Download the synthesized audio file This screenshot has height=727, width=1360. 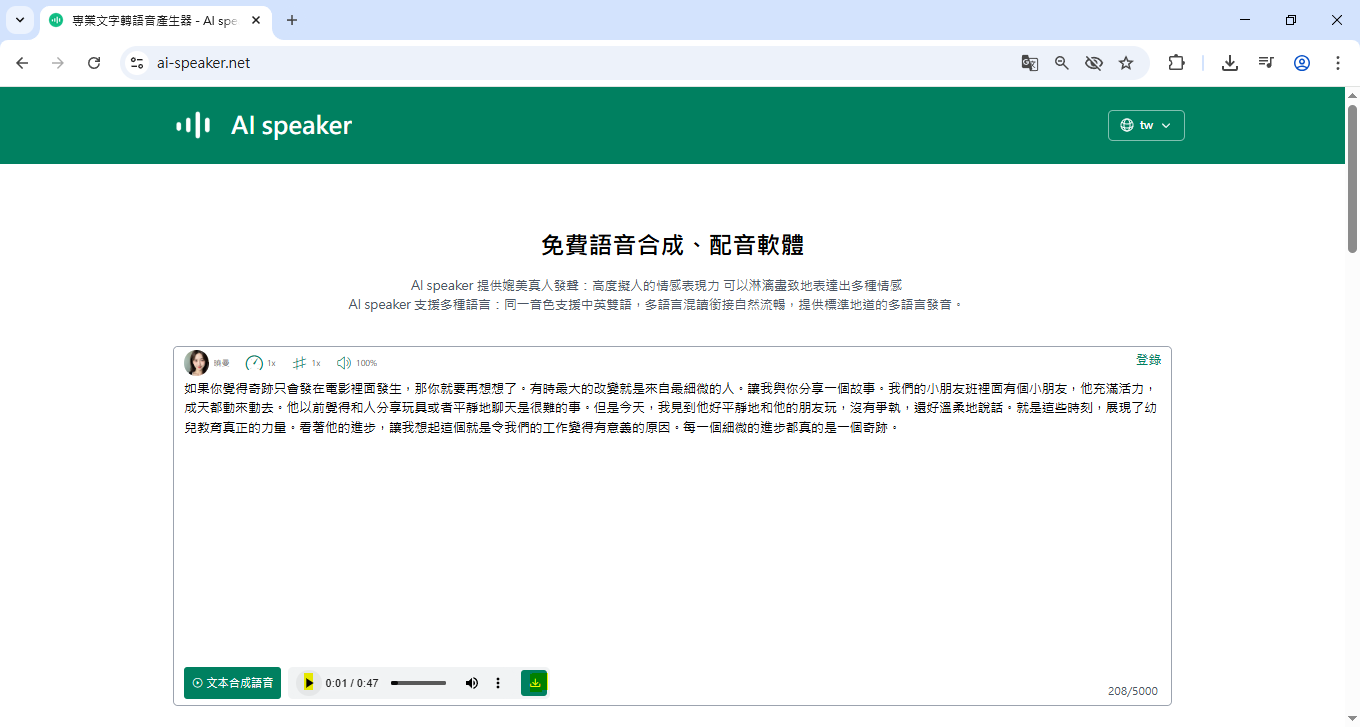click(x=534, y=683)
